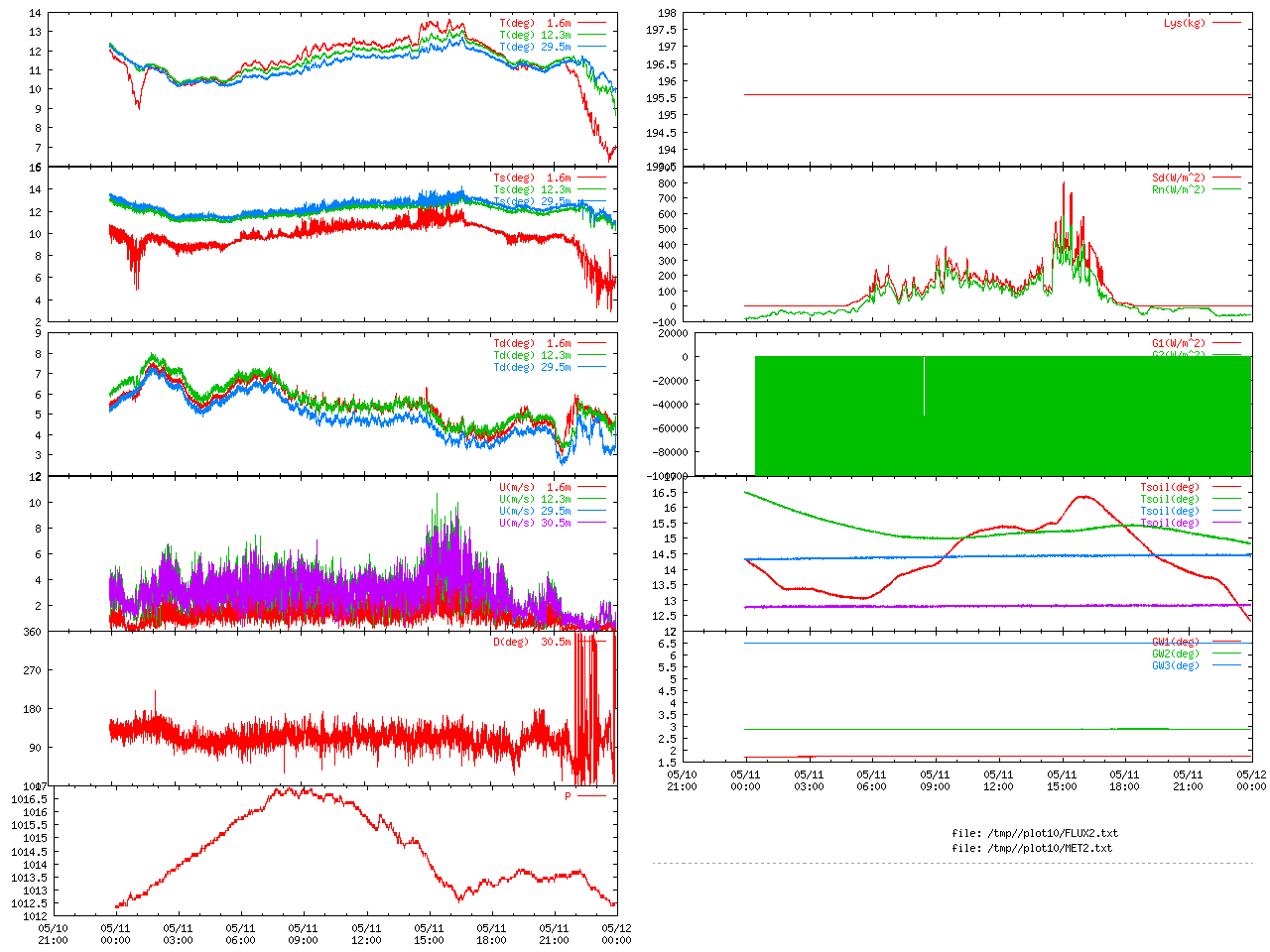1270x952 pixels.
Task: Click the GW3(deg) legend label
Action: click(1176, 665)
